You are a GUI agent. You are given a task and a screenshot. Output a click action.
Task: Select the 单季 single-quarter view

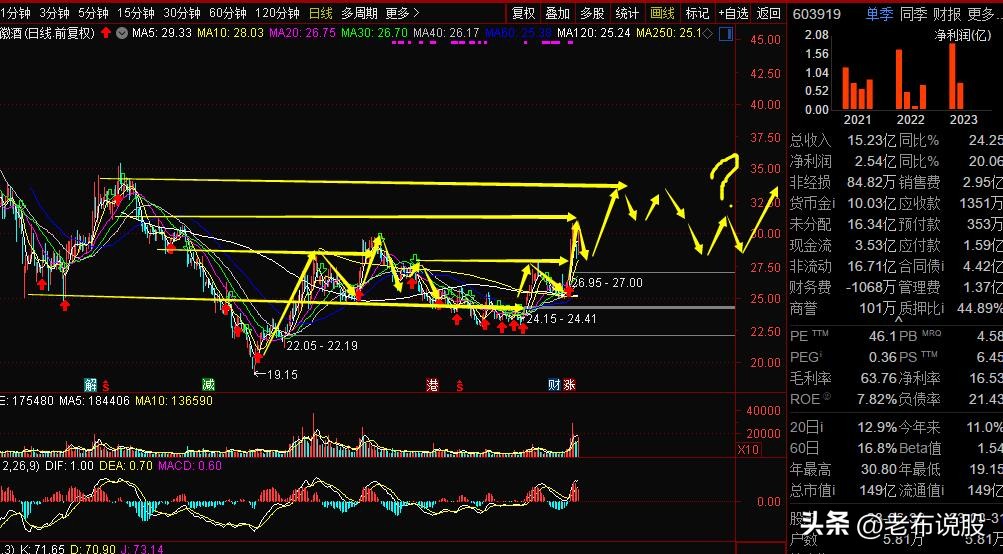[880, 13]
